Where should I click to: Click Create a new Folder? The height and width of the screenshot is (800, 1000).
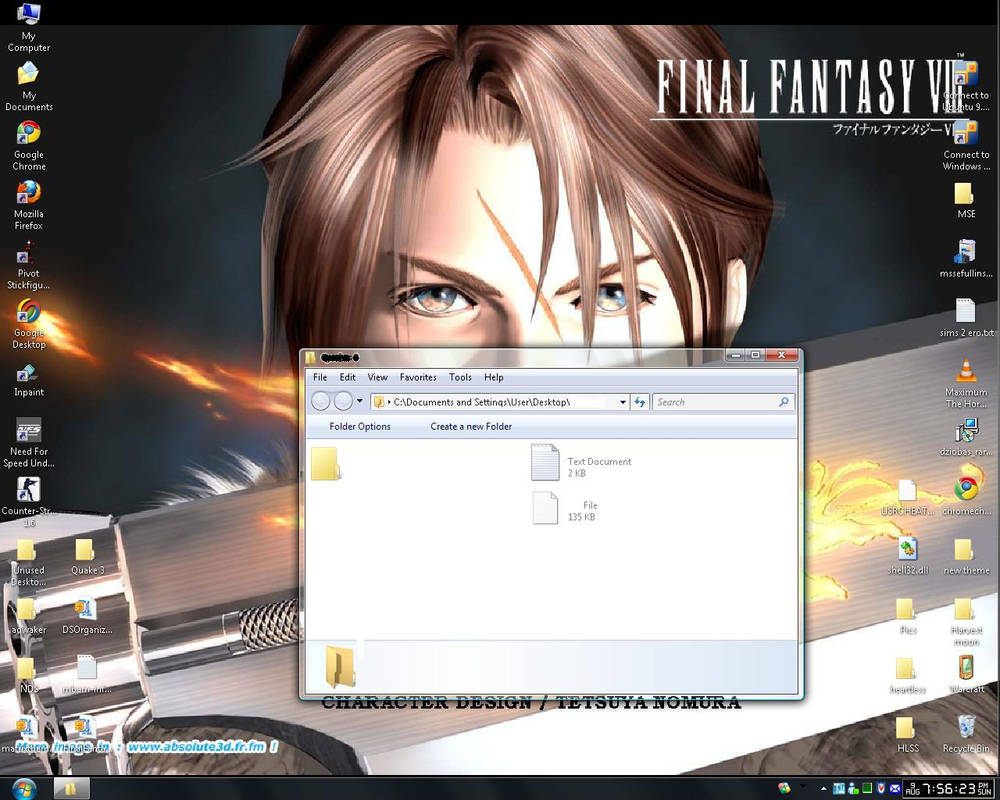(471, 426)
